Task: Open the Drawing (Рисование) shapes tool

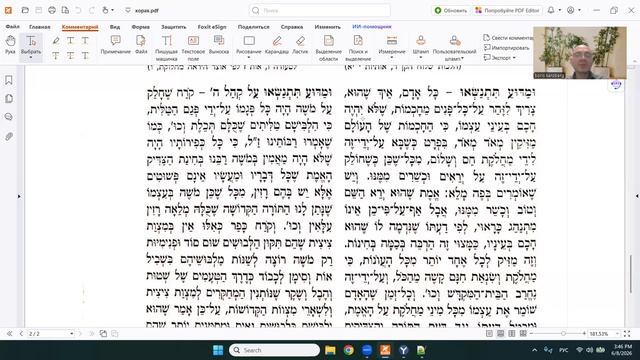Action: point(249,44)
